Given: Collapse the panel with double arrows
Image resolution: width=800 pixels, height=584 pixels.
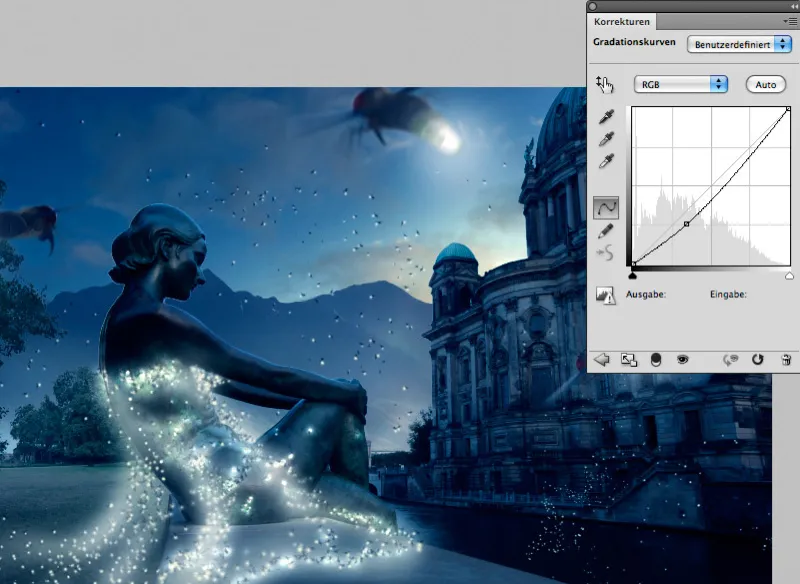Looking at the screenshot, I should click(794, 6).
